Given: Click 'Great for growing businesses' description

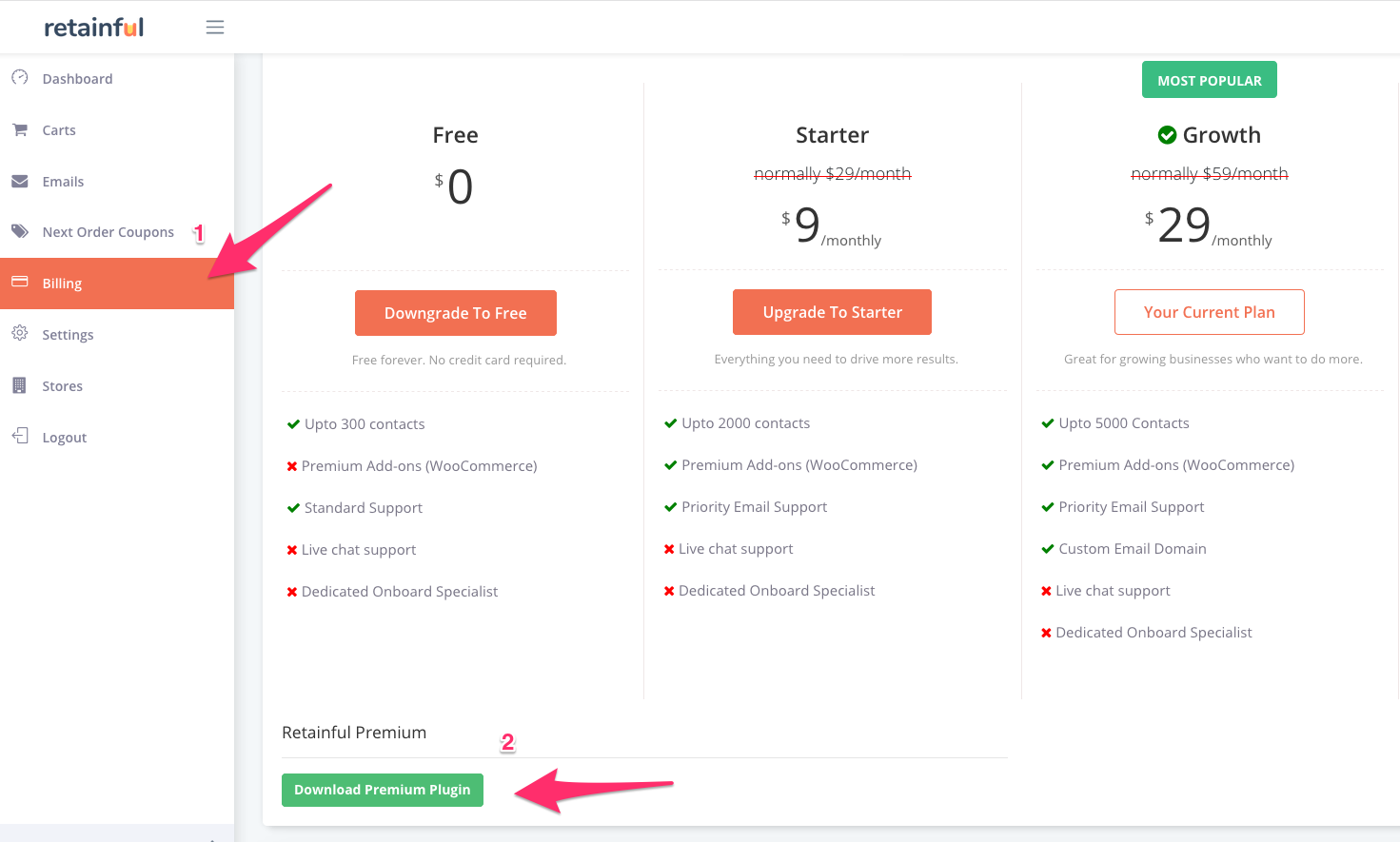Looking at the screenshot, I should point(1213,360).
